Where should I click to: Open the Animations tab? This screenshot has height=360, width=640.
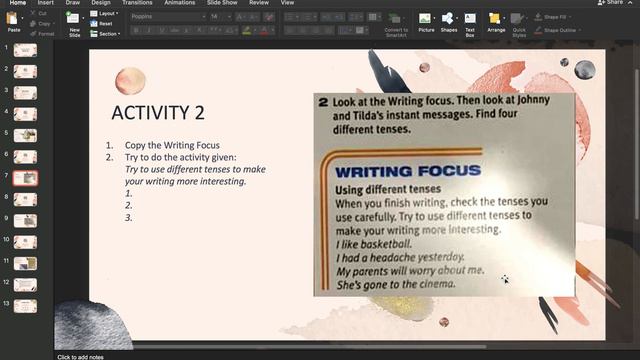(x=180, y=3)
